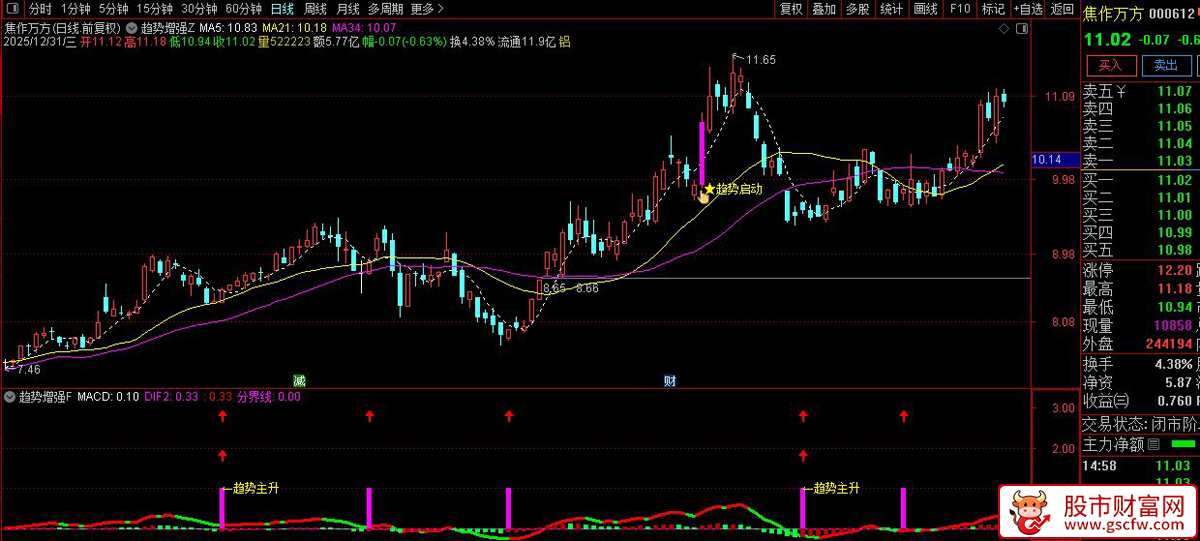
Task: Click the 主力净额 list icon
Action: (1154, 444)
